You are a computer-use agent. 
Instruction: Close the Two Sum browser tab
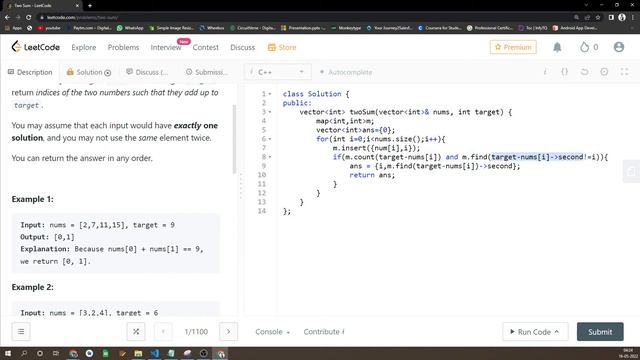[x=77, y=6]
